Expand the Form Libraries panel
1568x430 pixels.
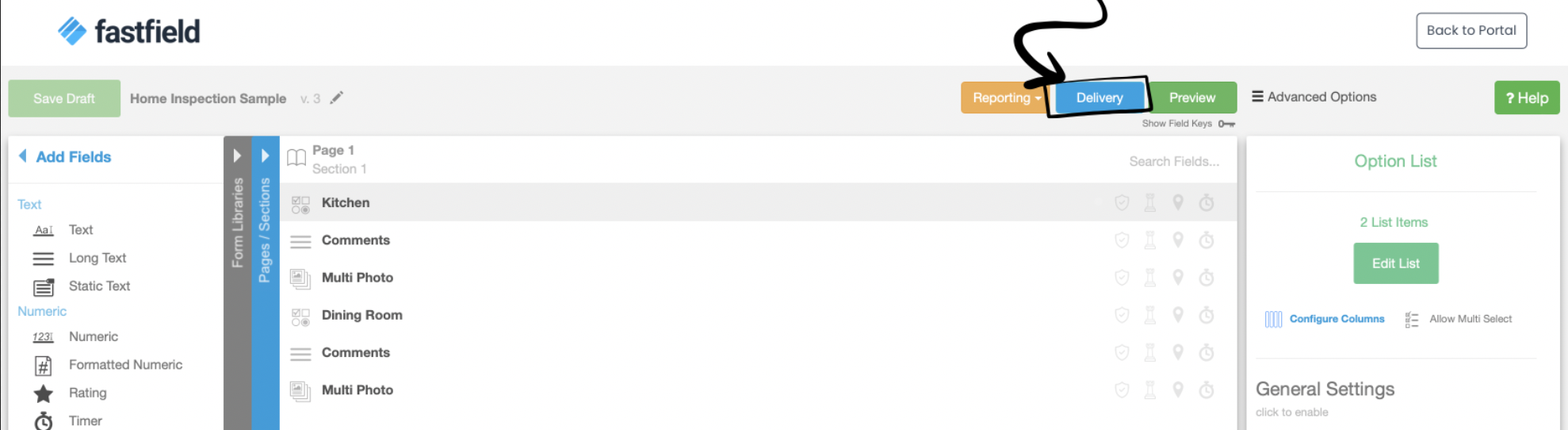pos(237,155)
